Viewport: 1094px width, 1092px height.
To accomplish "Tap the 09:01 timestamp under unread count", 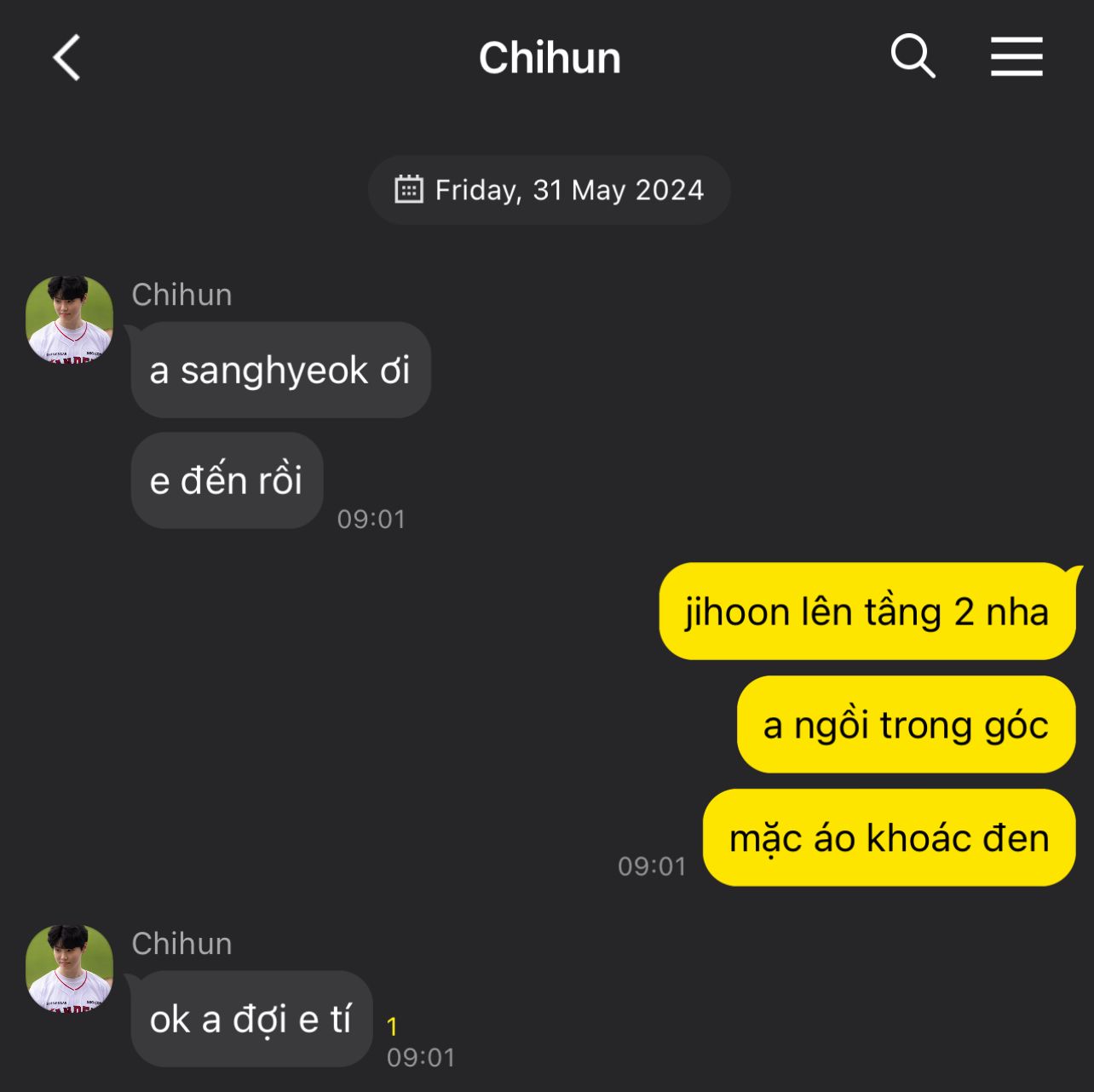I will pyautogui.click(x=421, y=1057).
